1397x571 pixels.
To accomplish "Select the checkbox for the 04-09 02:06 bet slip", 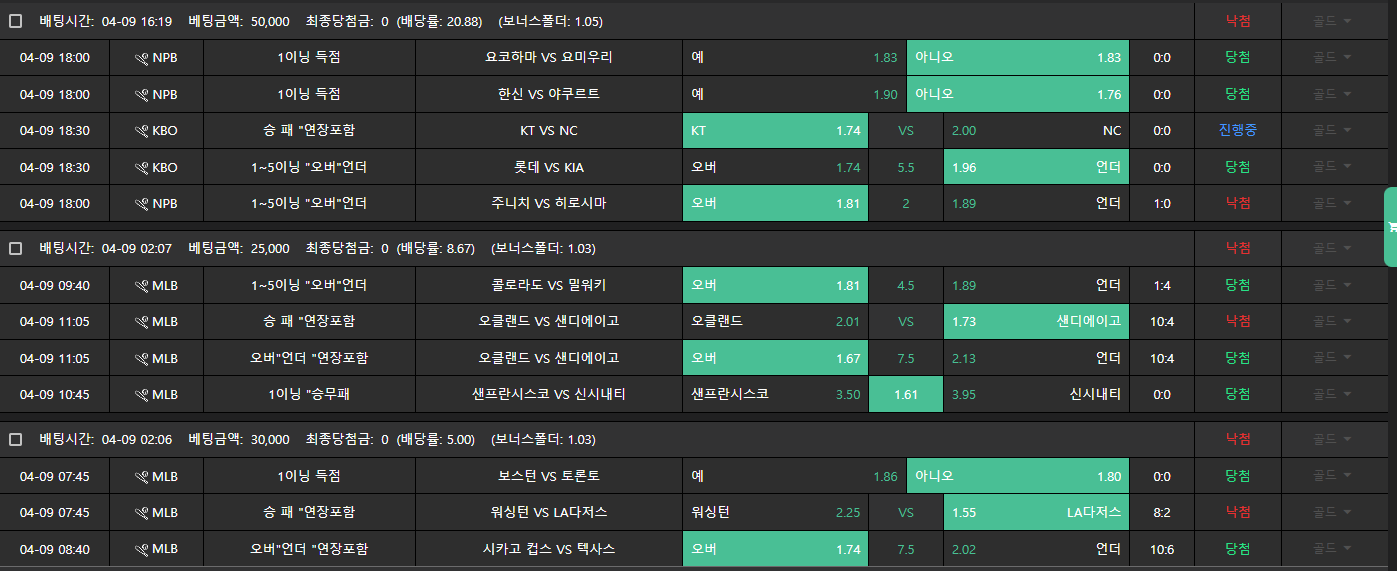I will (16, 439).
